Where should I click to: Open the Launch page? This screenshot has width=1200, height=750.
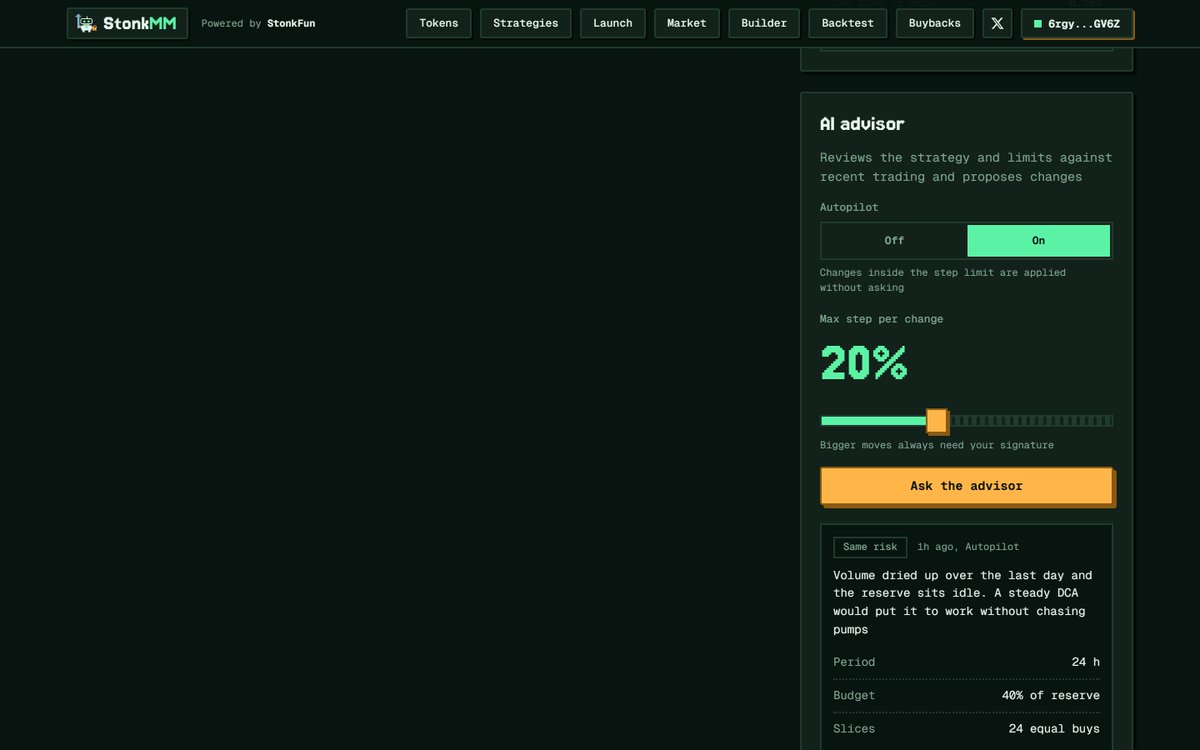pyautogui.click(x=613, y=23)
